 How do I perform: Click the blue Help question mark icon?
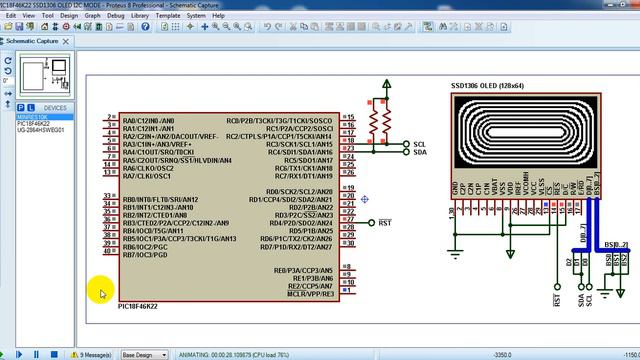click(145, 27)
